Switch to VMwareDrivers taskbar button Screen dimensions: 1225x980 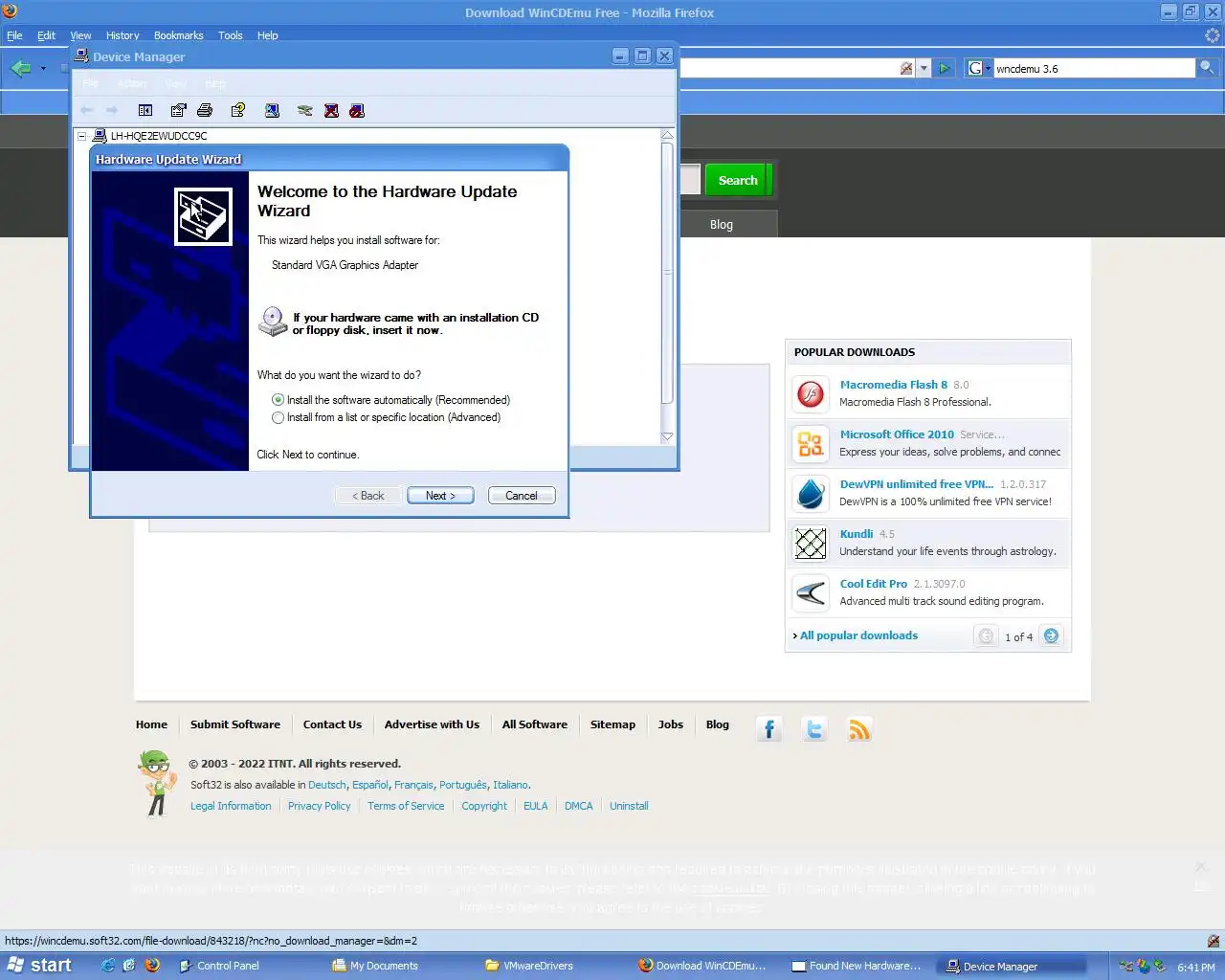pyautogui.click(x=553, y=966)
